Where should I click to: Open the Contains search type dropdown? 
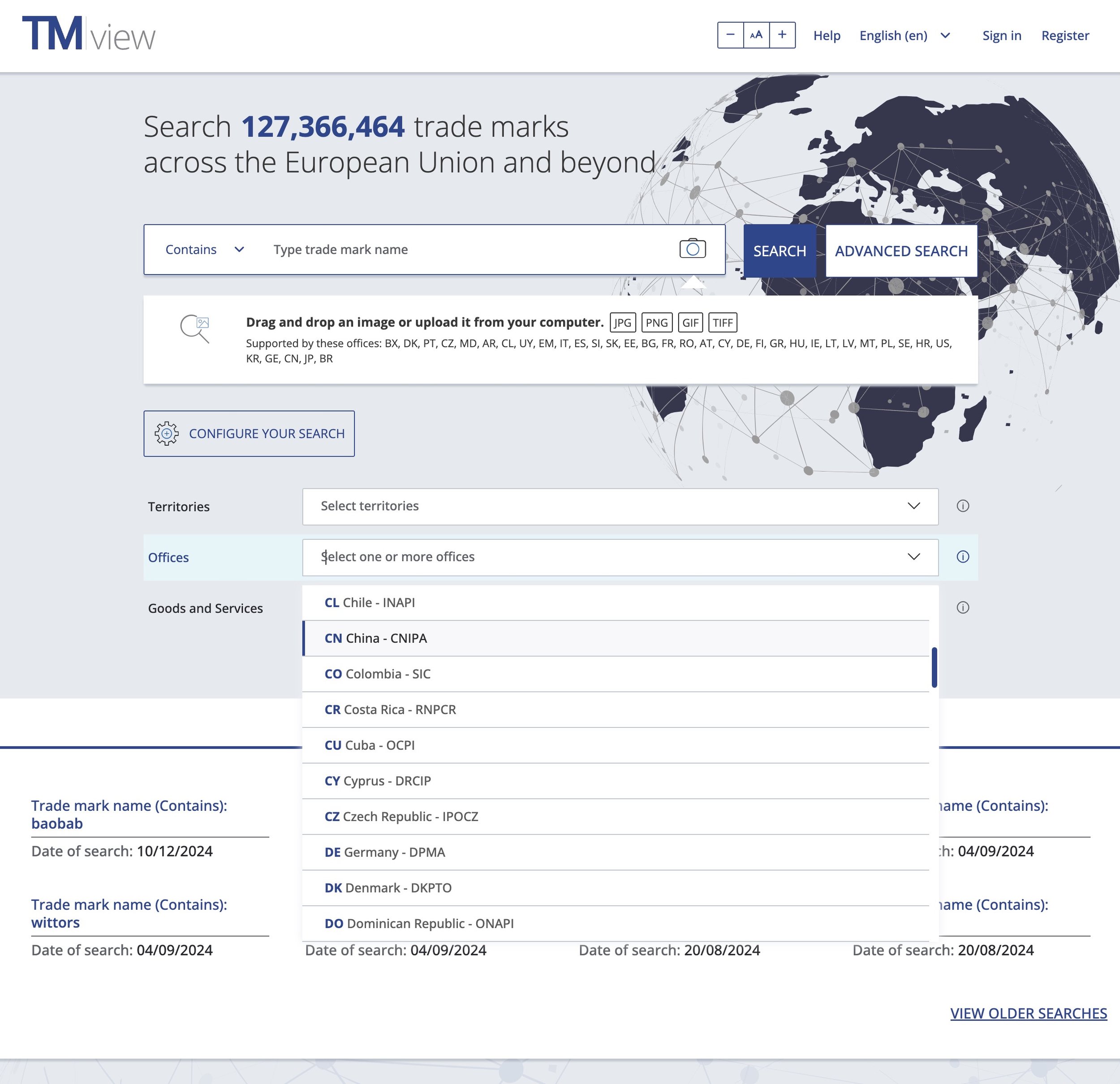tap(205, 249)
